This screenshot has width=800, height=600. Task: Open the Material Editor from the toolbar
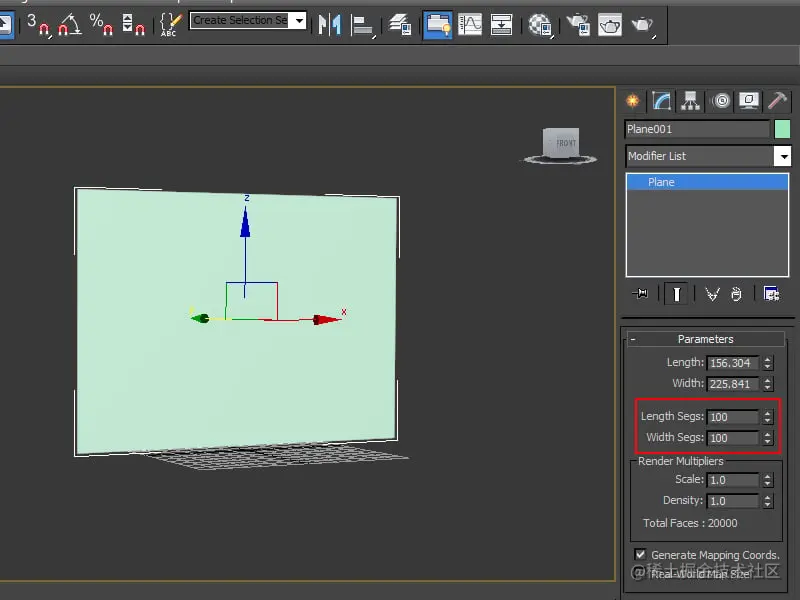(541, 24)
